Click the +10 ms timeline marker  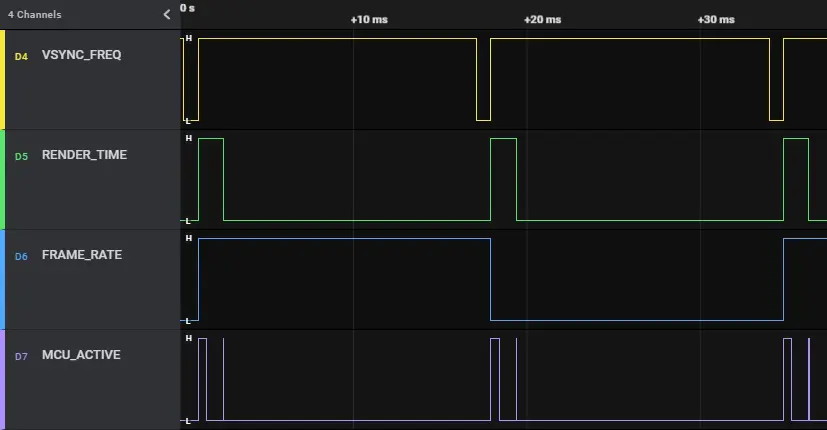(x=369, y=20)
